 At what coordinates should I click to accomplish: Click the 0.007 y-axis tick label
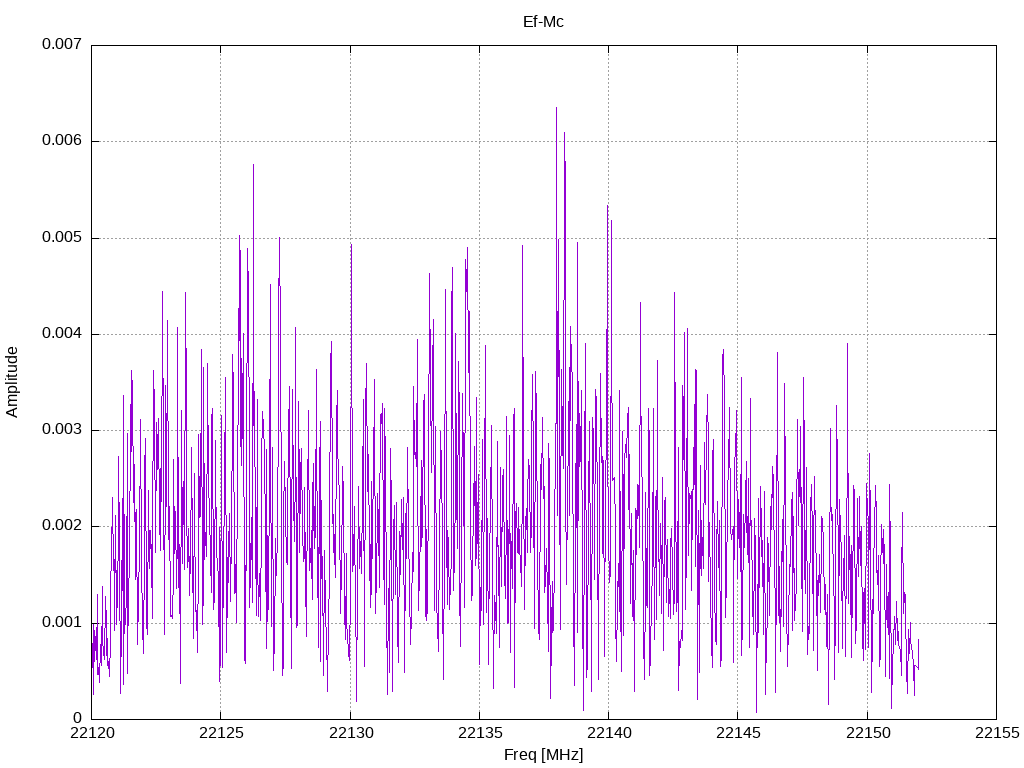(62, 44)
